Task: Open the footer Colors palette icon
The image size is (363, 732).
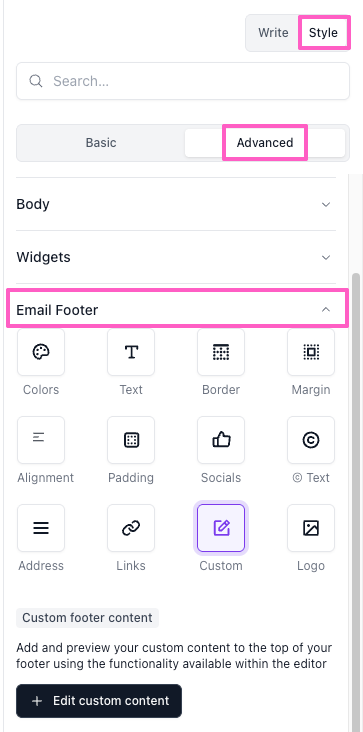Action: 41,352
